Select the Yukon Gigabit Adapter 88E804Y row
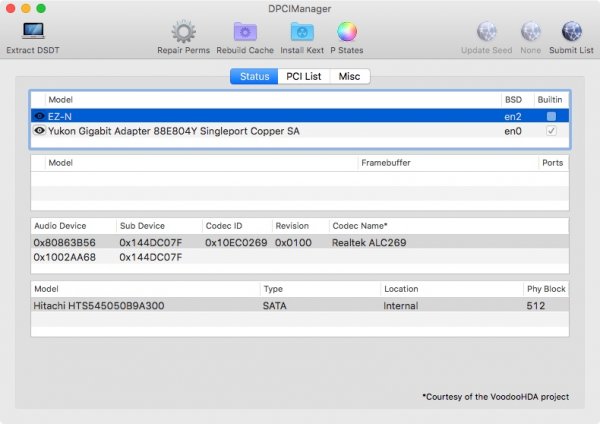 click(300, 131)
